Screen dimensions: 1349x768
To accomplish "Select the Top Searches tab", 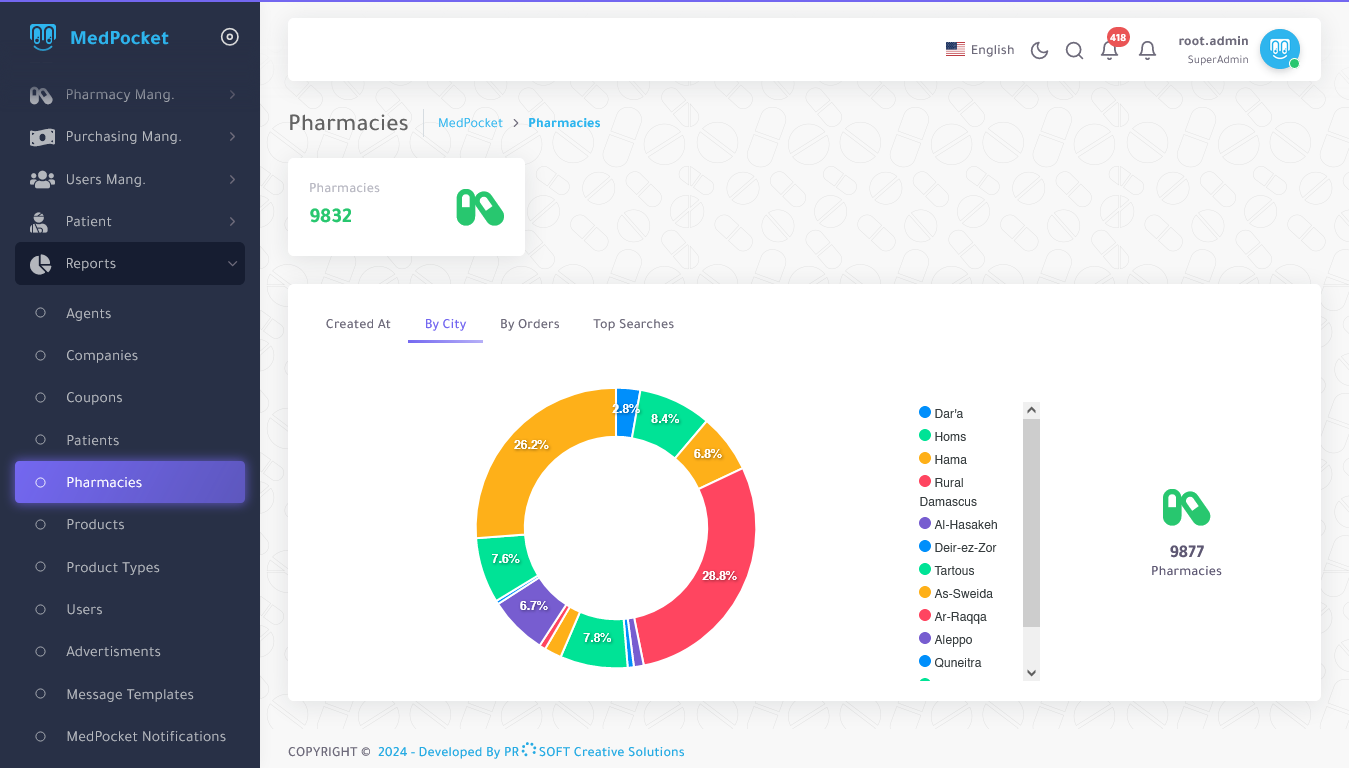I will 633,324.
